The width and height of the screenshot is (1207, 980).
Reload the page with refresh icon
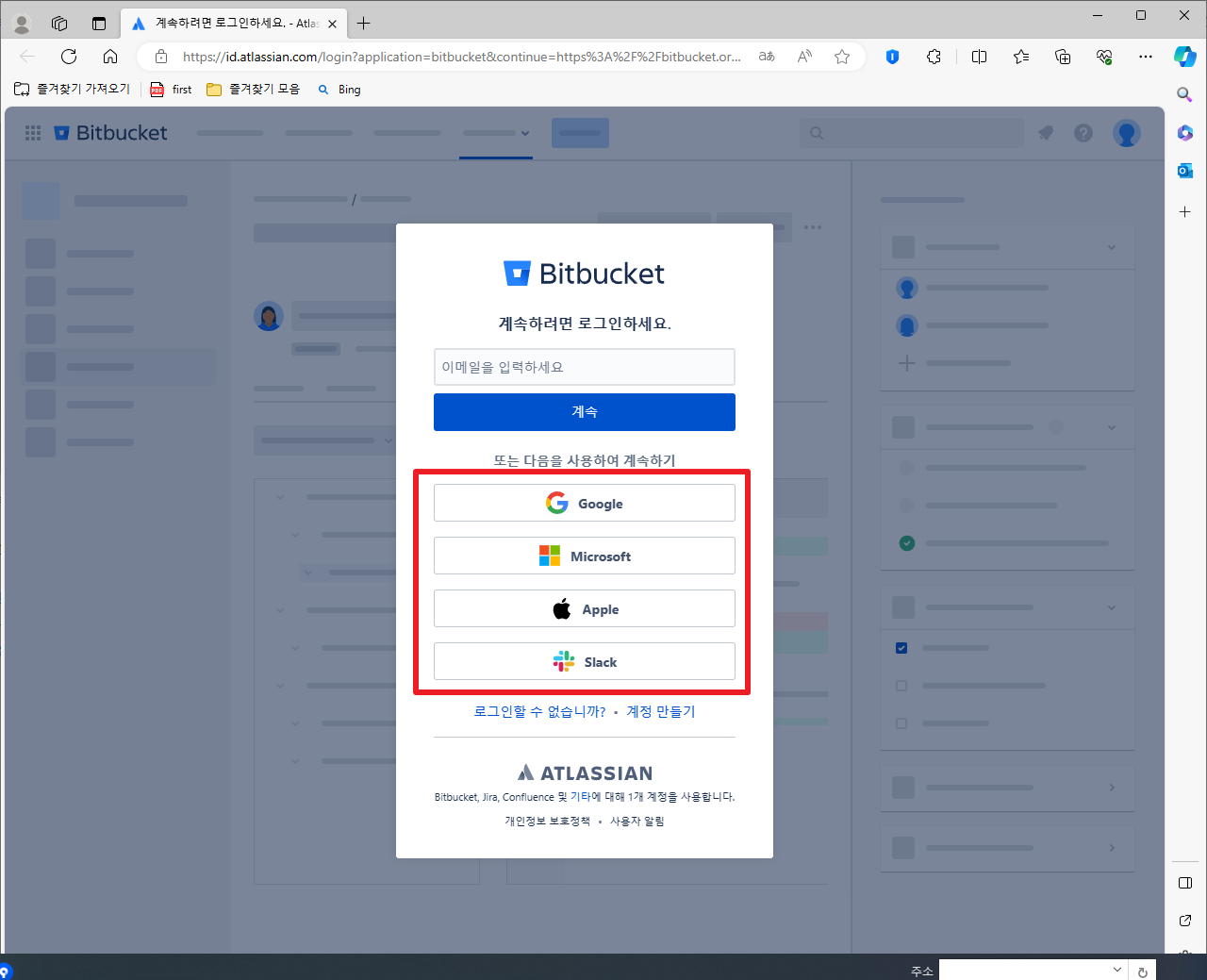[x=69, y=57]
